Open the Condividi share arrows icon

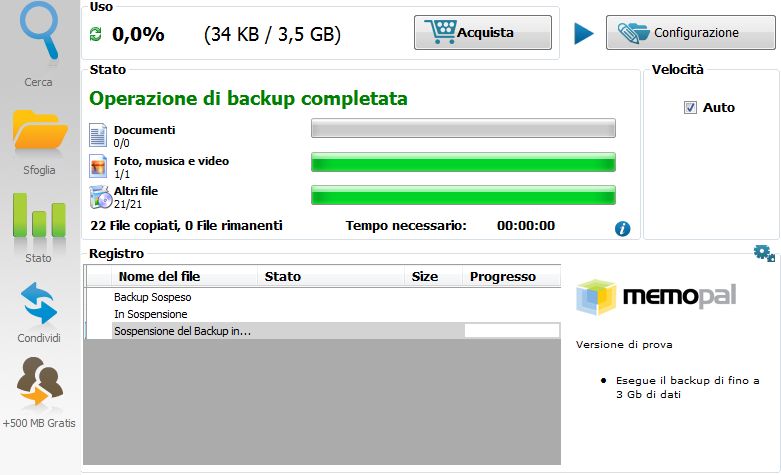tap(39, 304)
